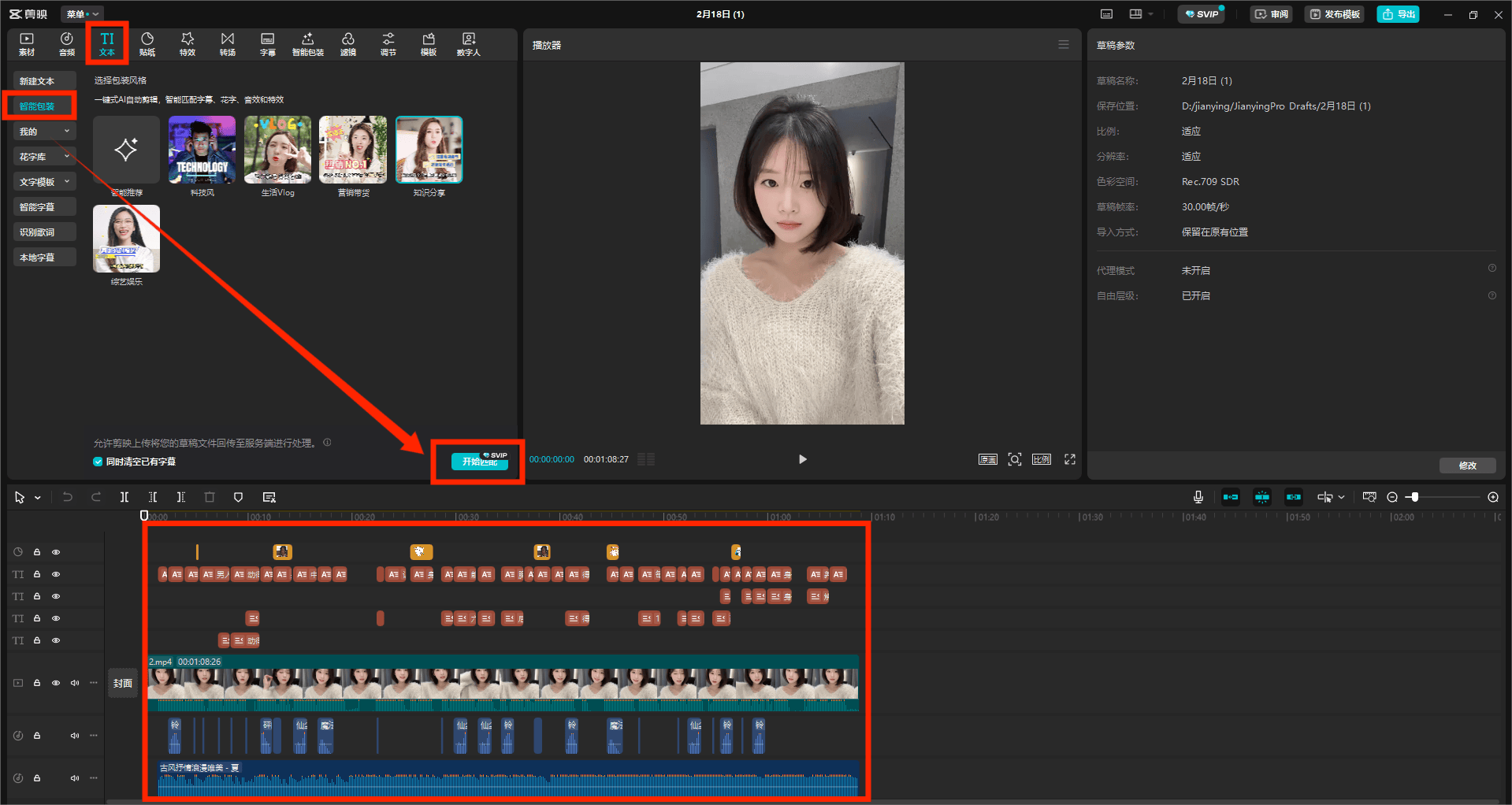Open the player panel hamburger menu

1064,45
